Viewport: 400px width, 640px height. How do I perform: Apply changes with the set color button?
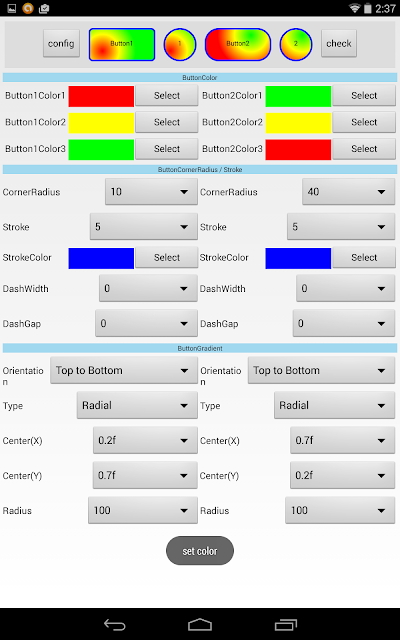pos(200,551)
